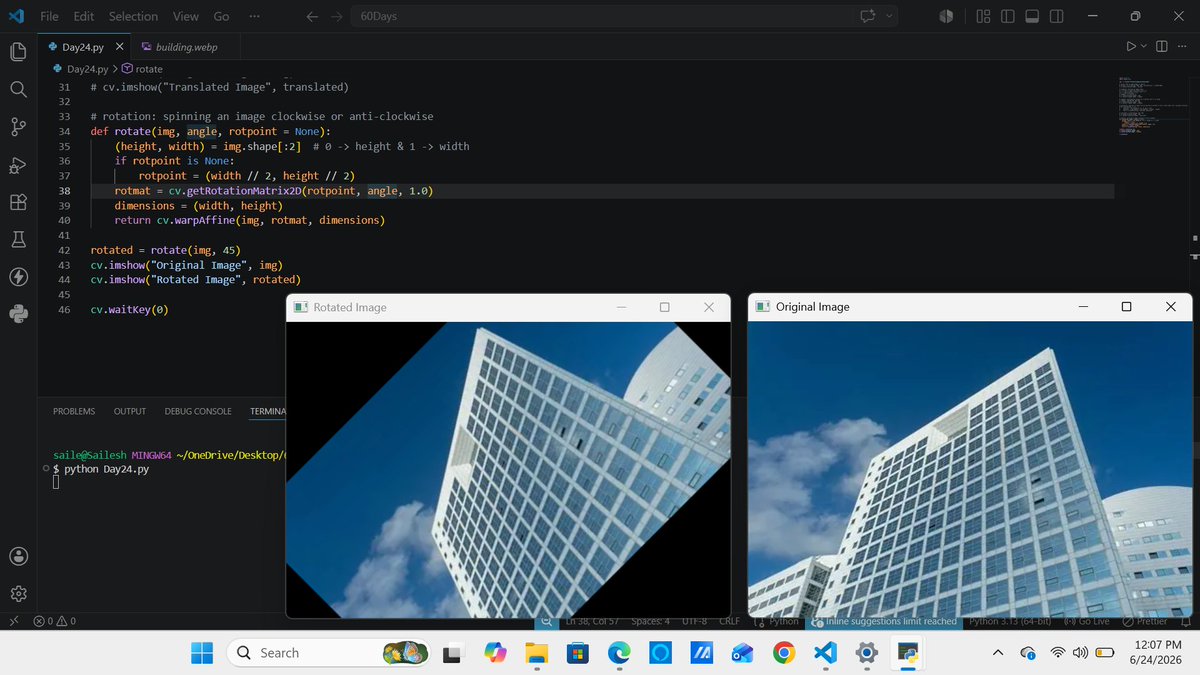Go back with the left arrow
Image resolution: width=1200 pixels, height=675 pixels.
[x=312, y=16]
